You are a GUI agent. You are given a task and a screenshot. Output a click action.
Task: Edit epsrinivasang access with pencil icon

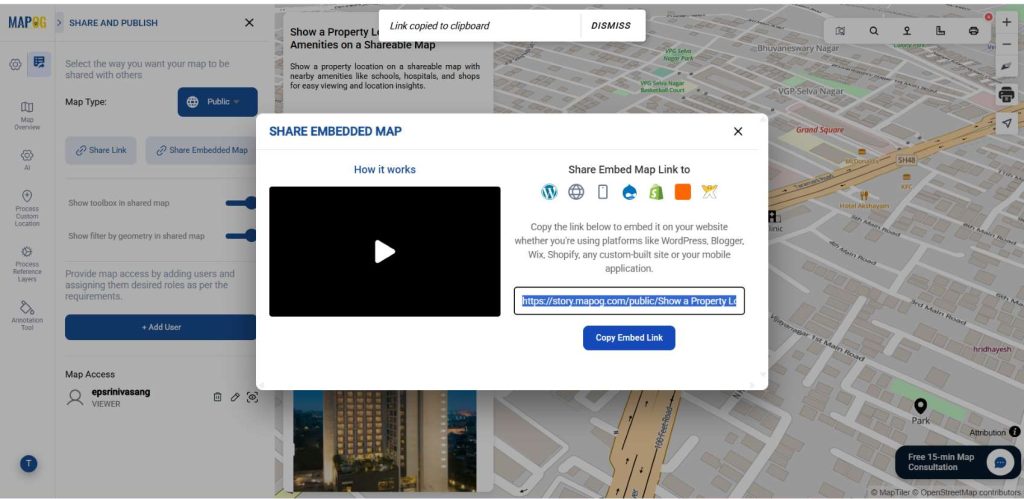click(235, 397)
